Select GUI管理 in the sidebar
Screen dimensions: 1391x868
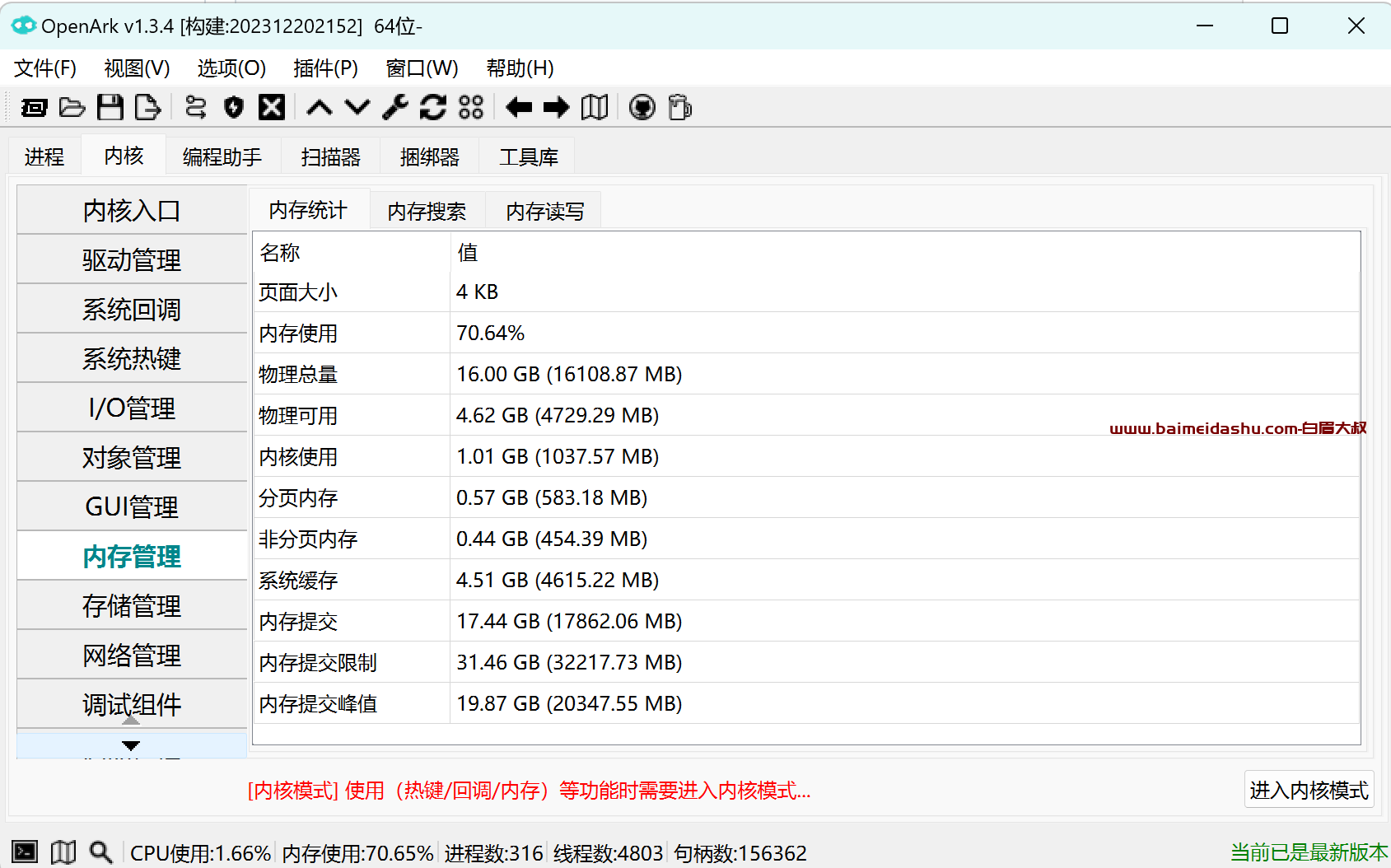coord(132,507)
